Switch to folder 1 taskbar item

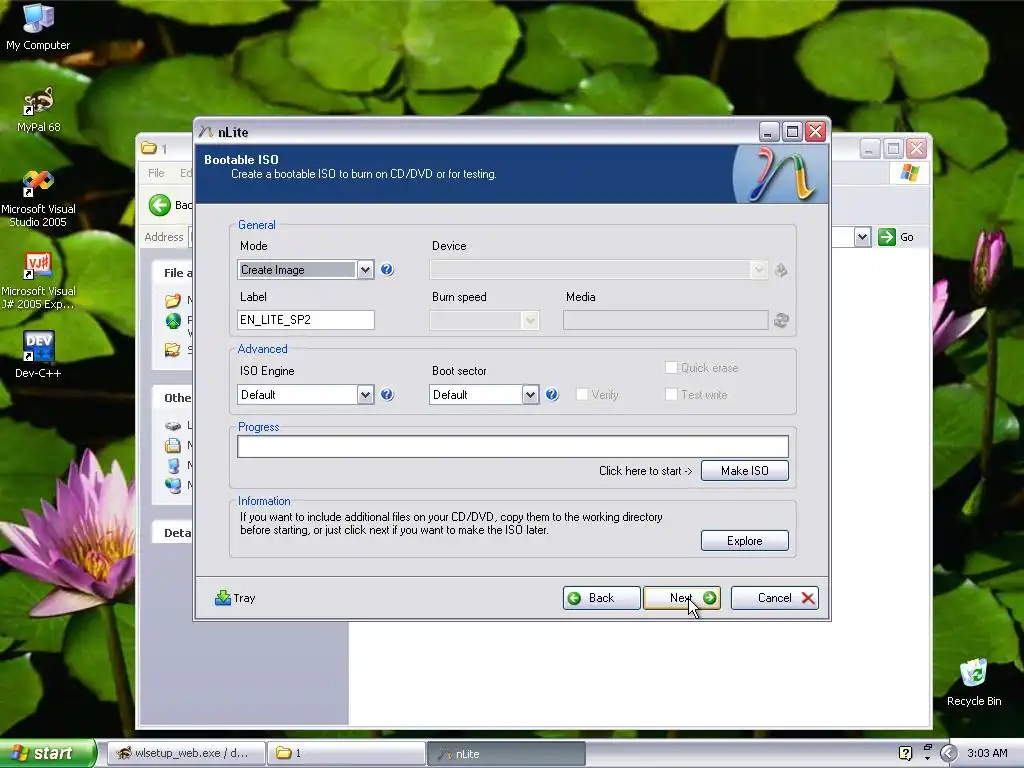click(x=346, y=753)
